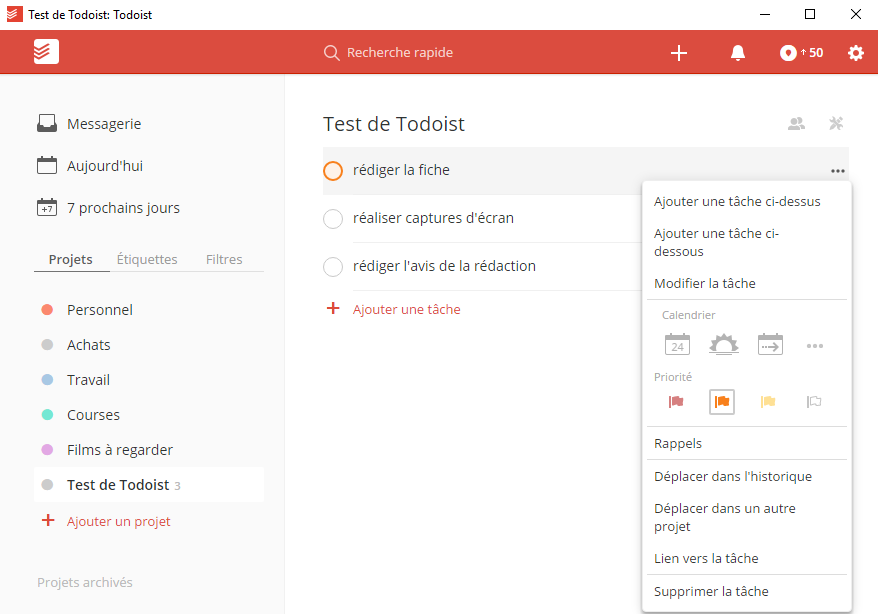The height and width of the screenshot is (614, 878).
Task: Open notifications bell icon
Action: pyautogui.click(x=738, y=53)
